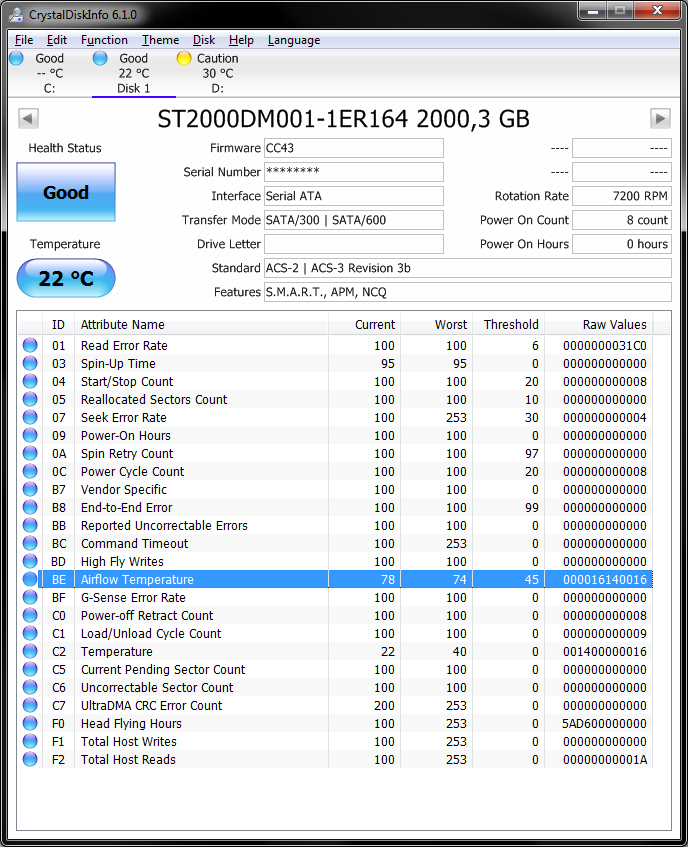Image resolution: width=688 pixels, height=847 pixels.
Task: Open the Language menu
Action: click(294, 40)
